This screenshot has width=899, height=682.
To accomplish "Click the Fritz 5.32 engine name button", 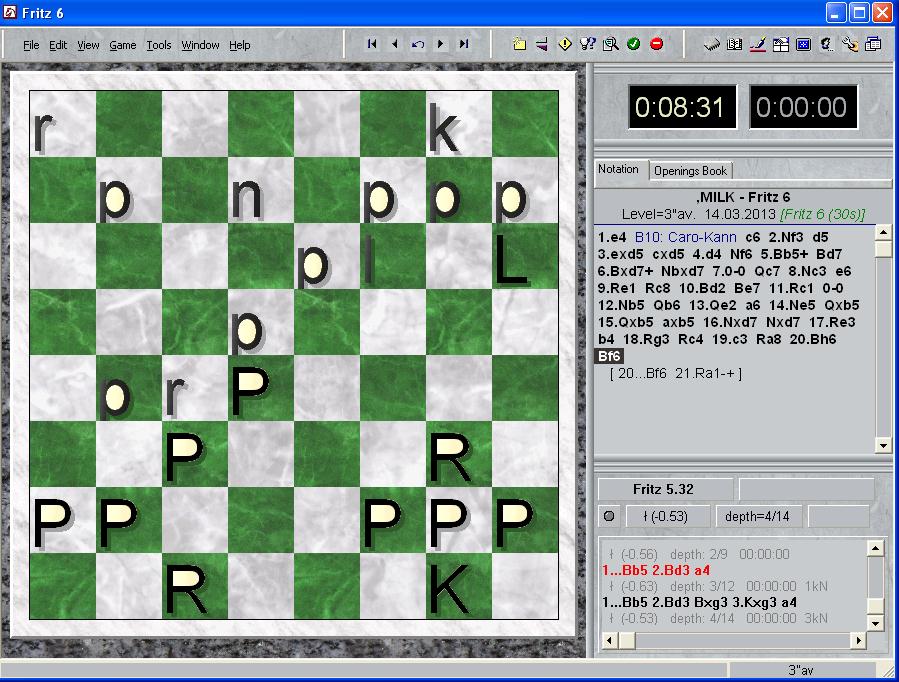I will pyautogui.click(x=665, y=489).
